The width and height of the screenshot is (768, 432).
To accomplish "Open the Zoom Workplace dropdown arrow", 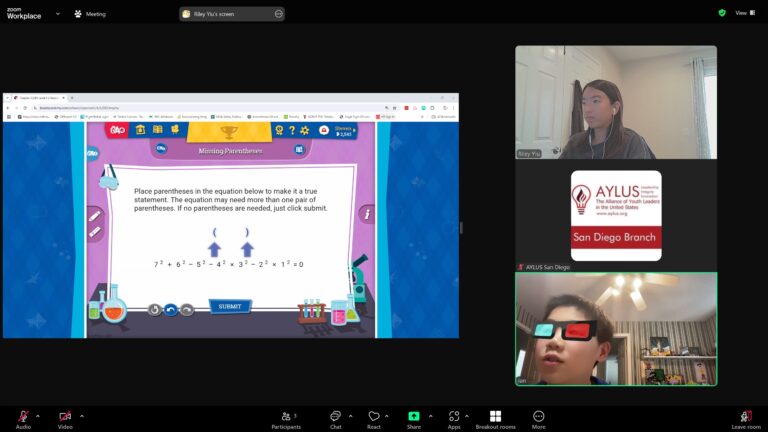I will pos(58,14).
